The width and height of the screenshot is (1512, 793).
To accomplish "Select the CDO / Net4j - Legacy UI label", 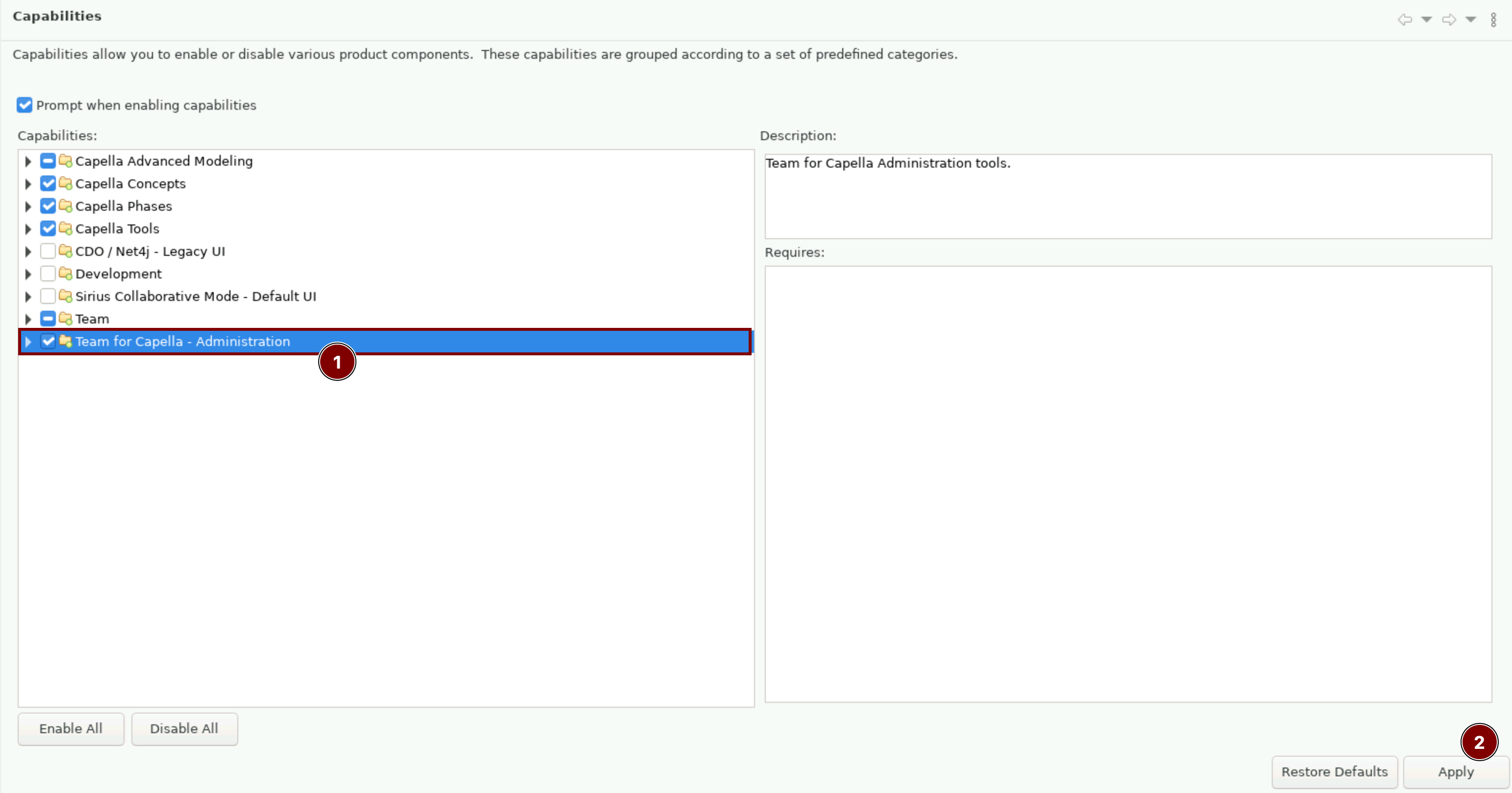I will (150, 251).
